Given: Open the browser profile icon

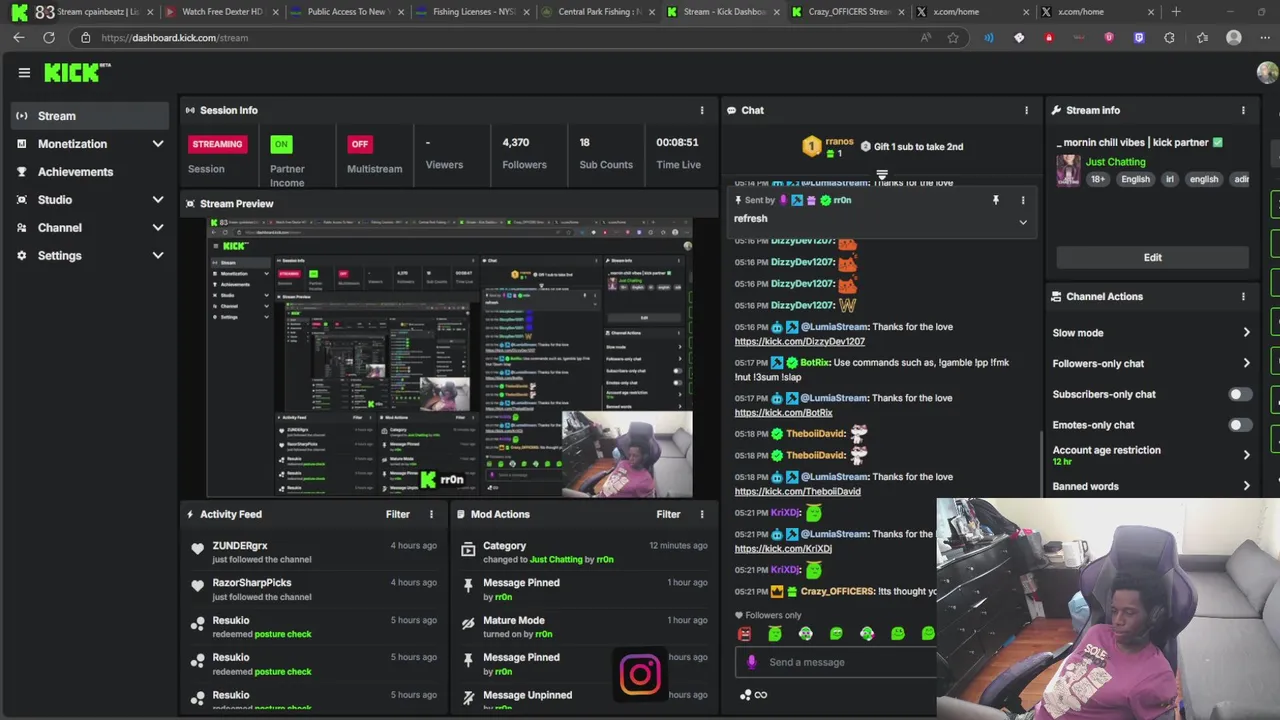Looking at the screenshot, I should (1234, 37).
